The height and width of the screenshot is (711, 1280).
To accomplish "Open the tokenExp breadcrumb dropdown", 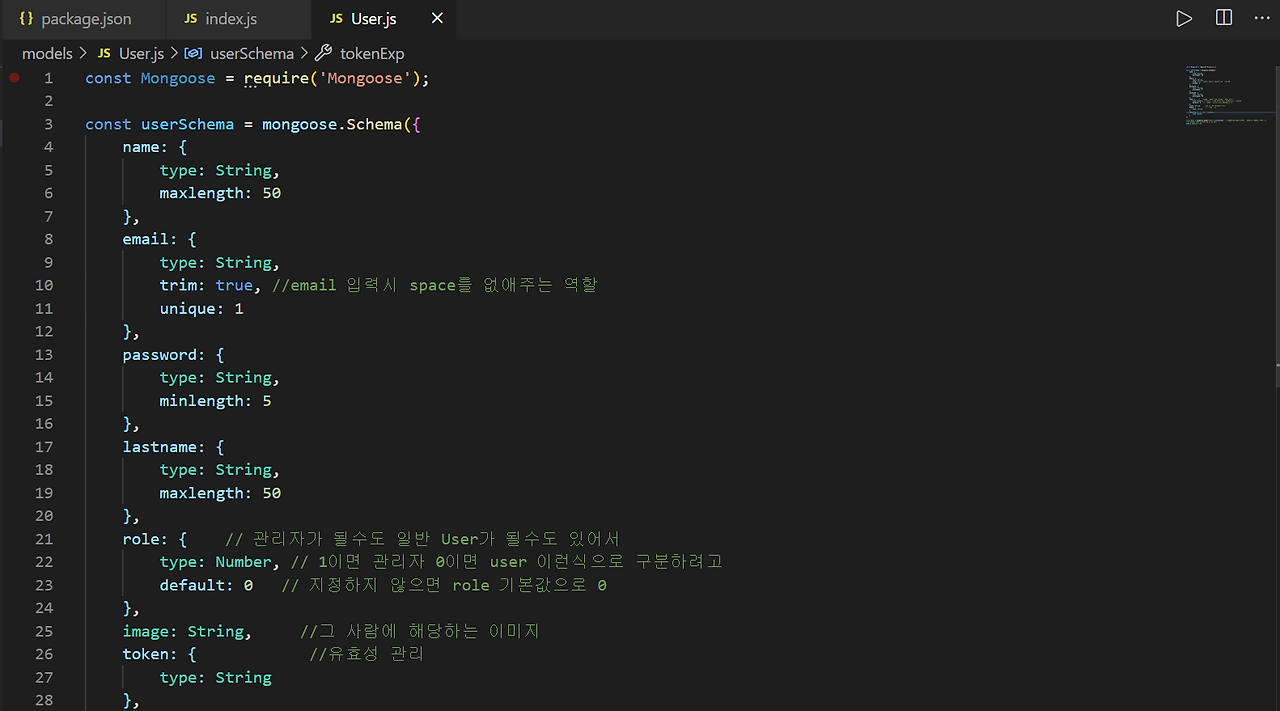I will pos(373,53).
